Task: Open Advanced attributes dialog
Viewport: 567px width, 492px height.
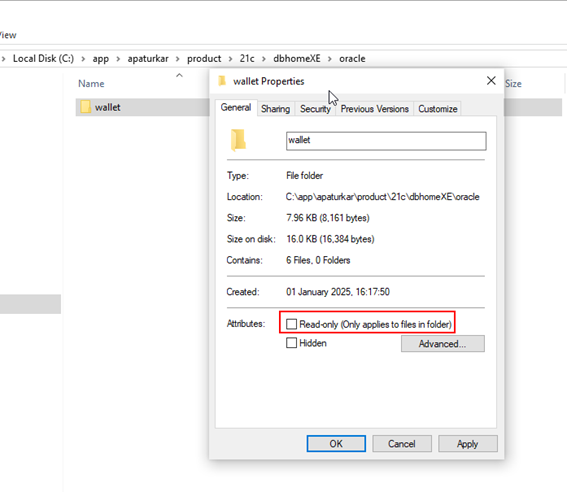Action: [x=443, y=343]
